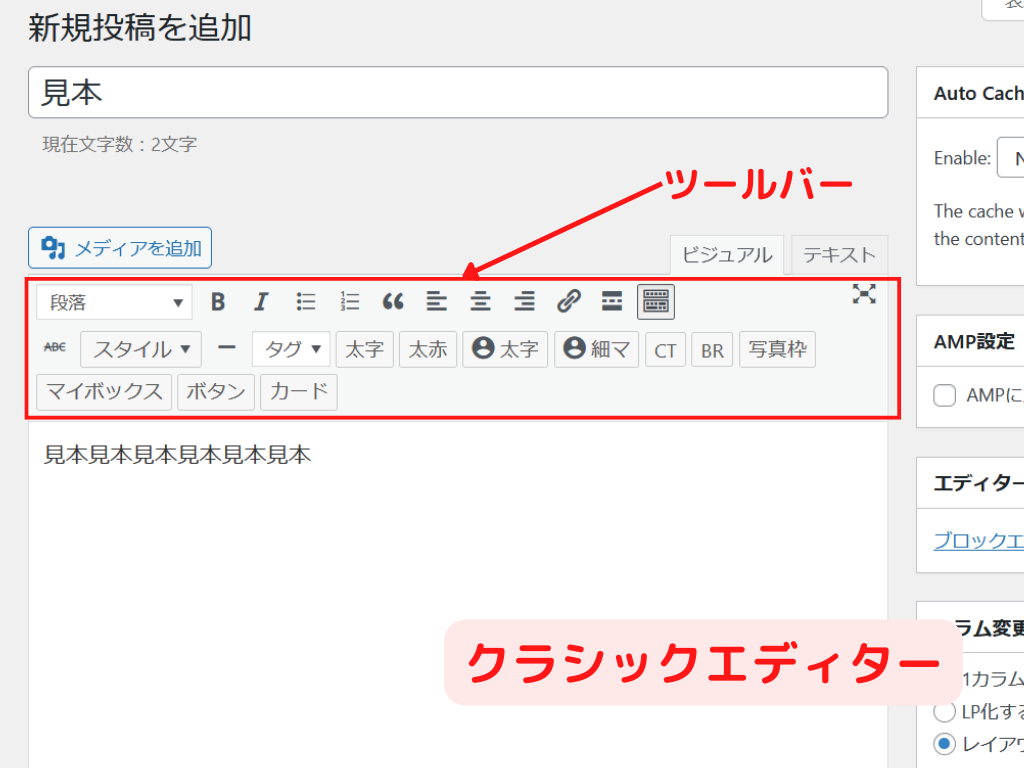This screenshot has height=768, width=1024.
Task: Switch to the テキスト tab
Action: point(839,254)
